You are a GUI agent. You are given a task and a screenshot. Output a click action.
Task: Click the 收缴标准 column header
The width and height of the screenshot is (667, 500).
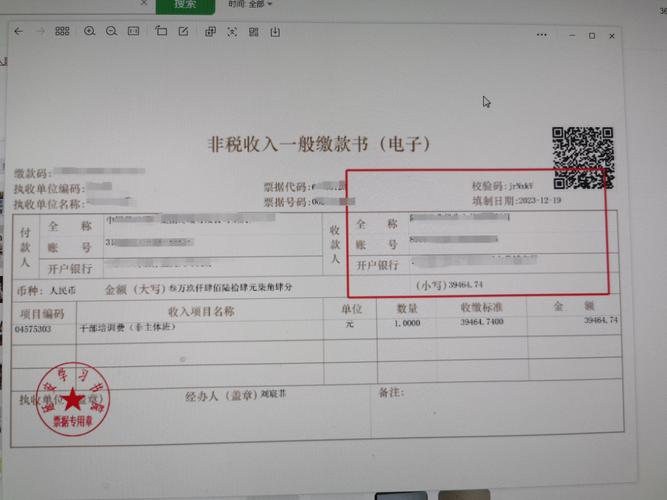[482, 307]
